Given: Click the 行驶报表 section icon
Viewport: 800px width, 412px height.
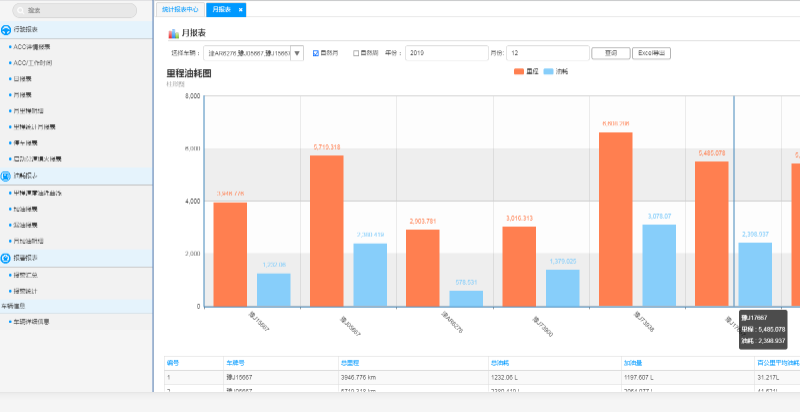Looking at the screenshot, I should (x=7, y=31).
